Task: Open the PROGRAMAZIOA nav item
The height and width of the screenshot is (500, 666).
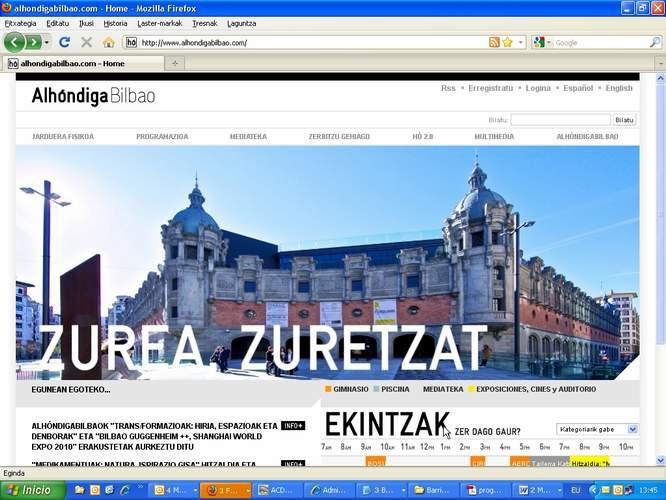Action: tap(162, 136)
